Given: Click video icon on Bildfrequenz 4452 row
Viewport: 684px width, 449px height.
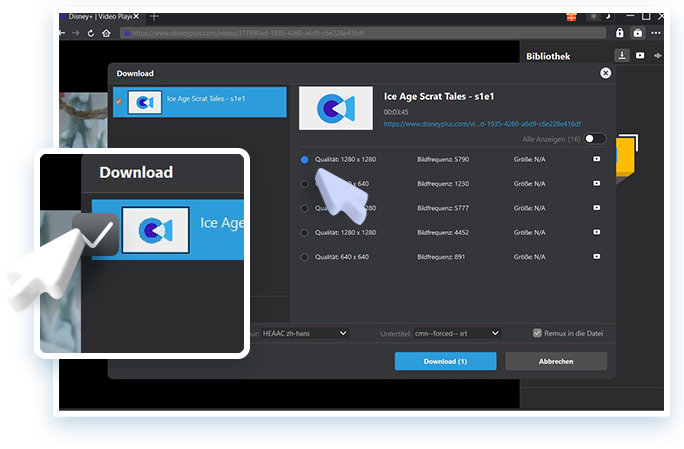Looking at the screenshot, I should click(596, 232).
